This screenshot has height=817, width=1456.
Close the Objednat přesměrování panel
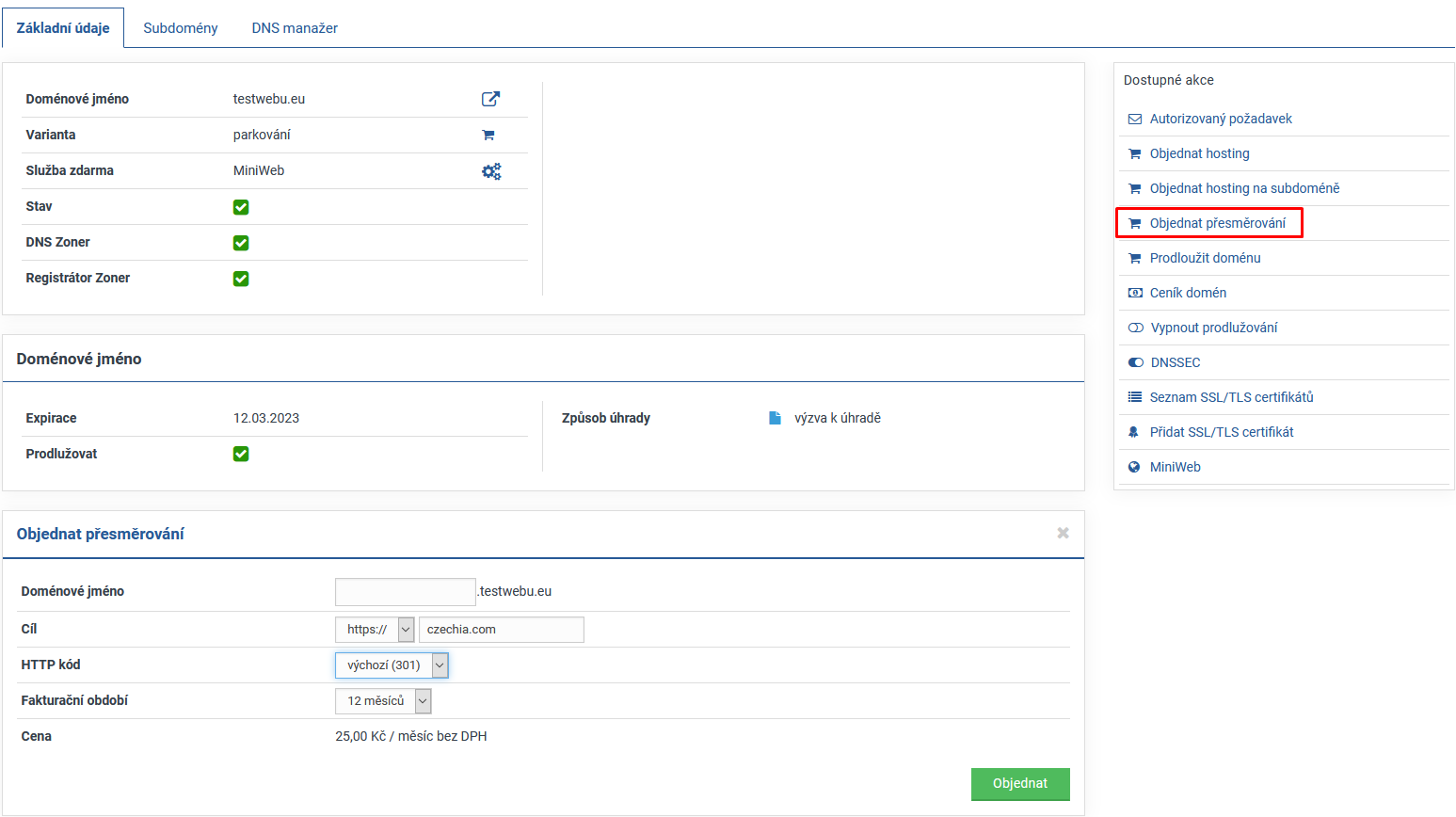point(1063,533)
